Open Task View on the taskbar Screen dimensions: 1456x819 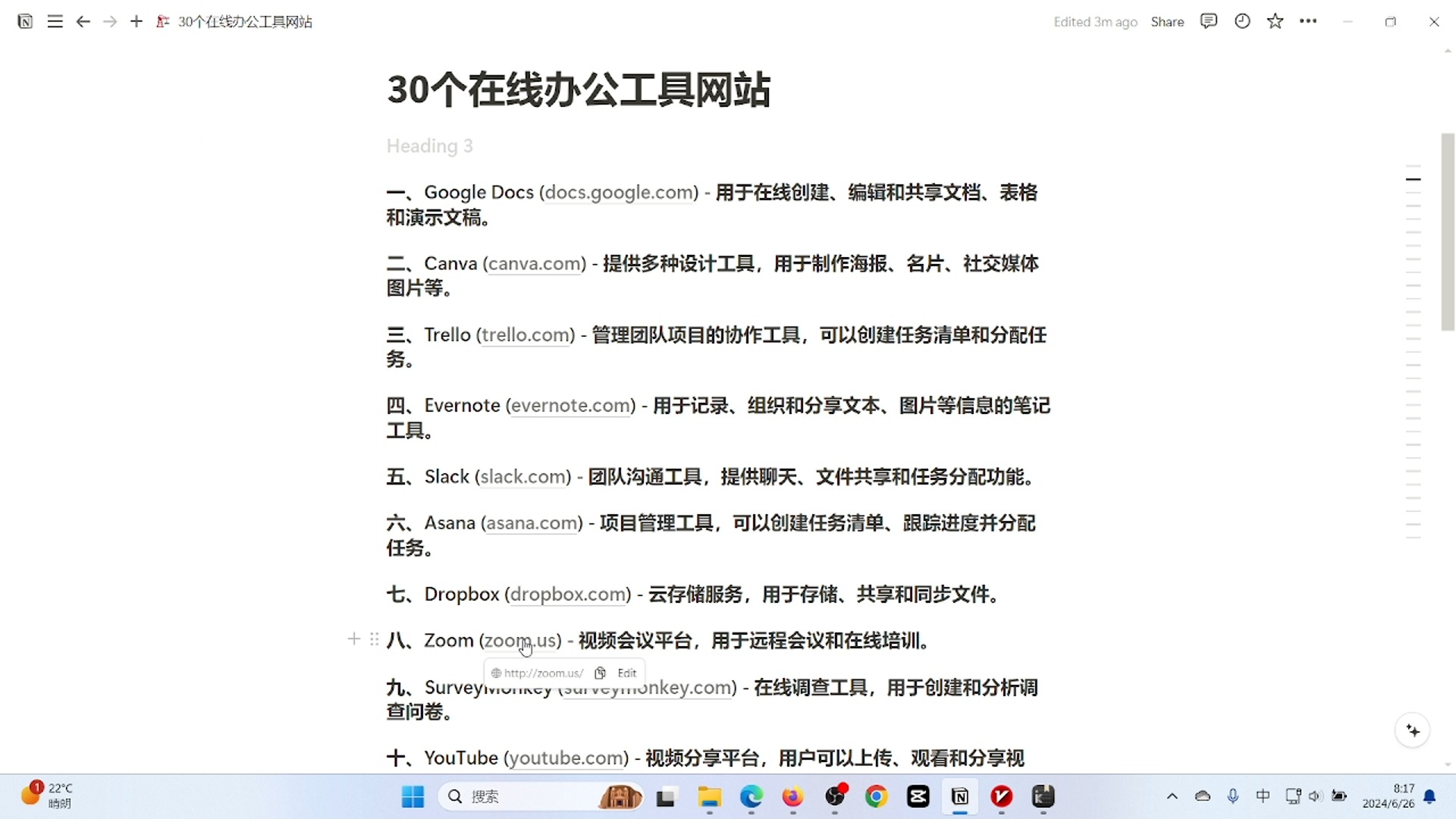[666, 797]
